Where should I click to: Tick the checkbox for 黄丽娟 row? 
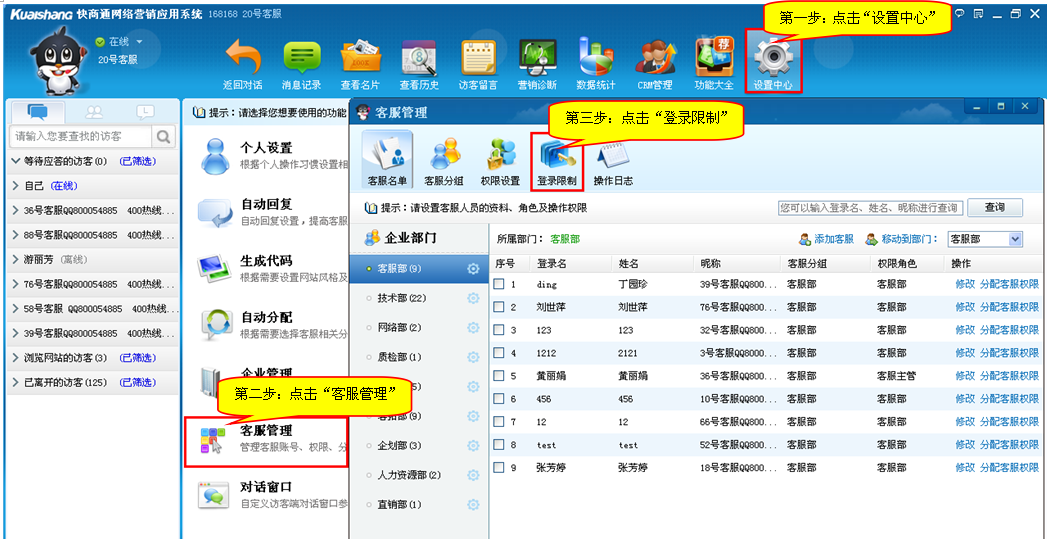tap(499, 376)
